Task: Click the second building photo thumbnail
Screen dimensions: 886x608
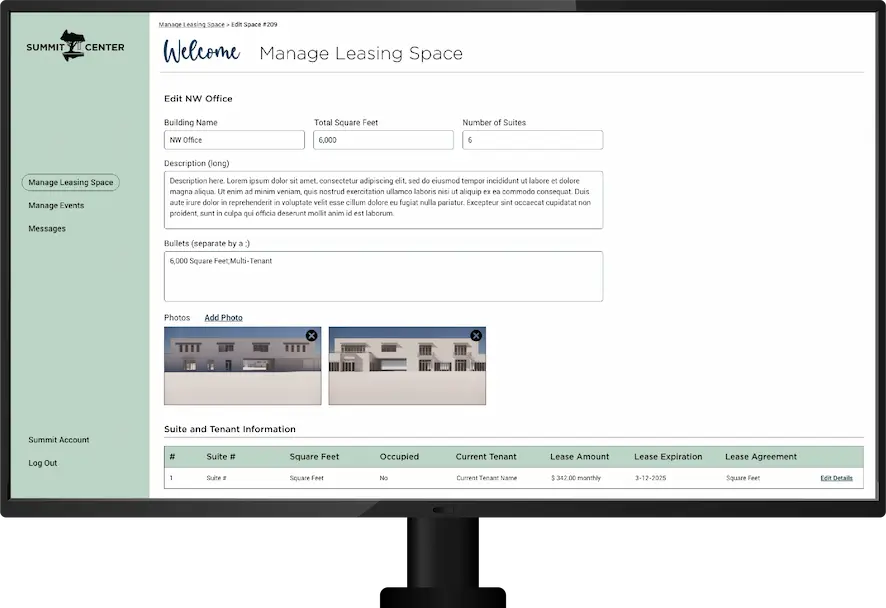Action: (x=407, y=365)
